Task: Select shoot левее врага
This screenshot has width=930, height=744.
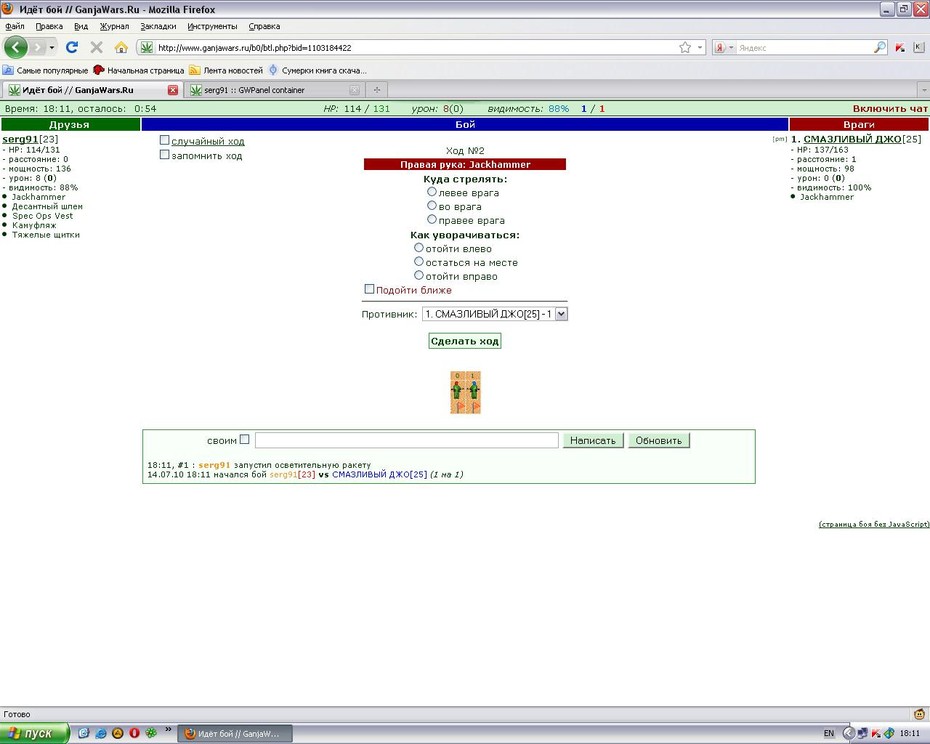Action: pyautogui.click(x=432, y=192)
